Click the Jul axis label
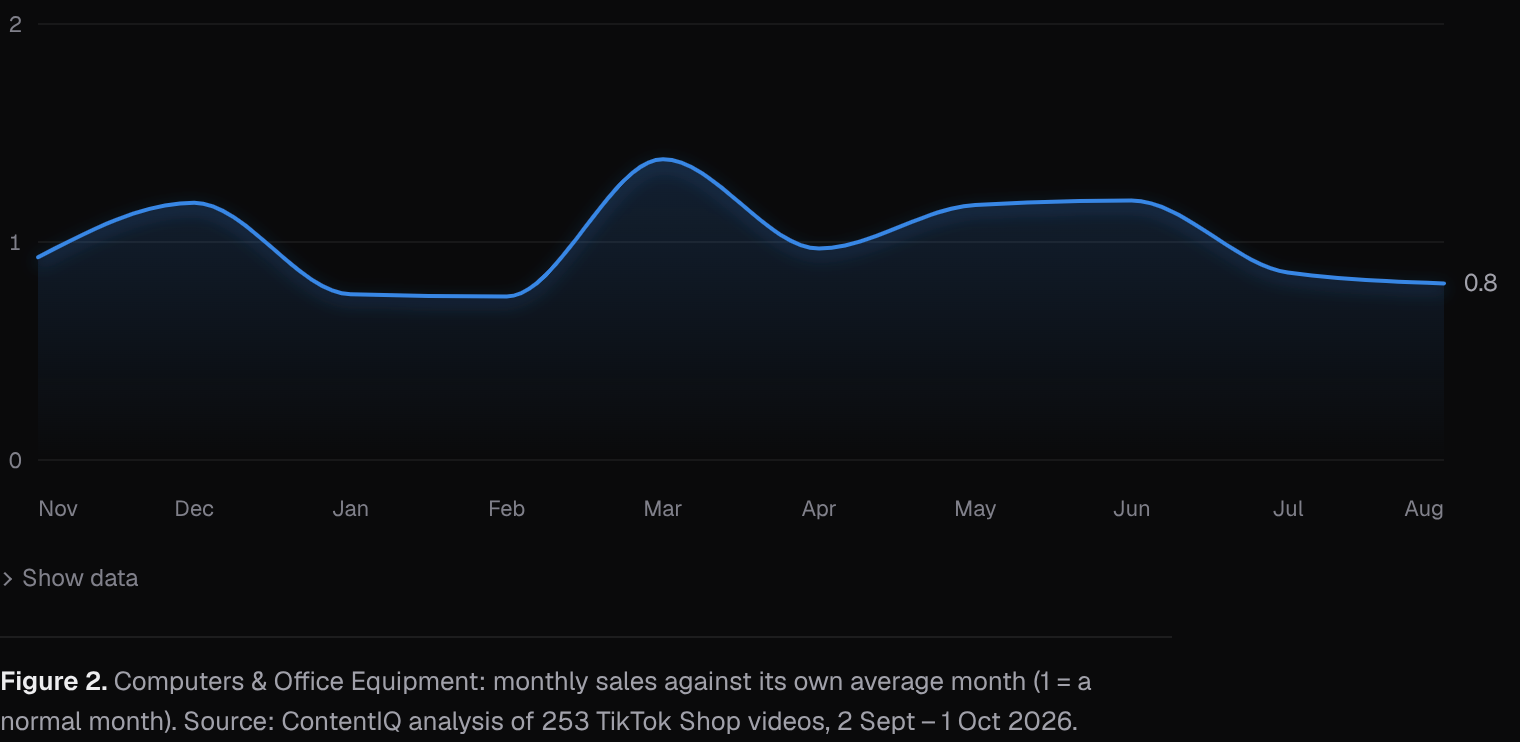 (1287, 509)
